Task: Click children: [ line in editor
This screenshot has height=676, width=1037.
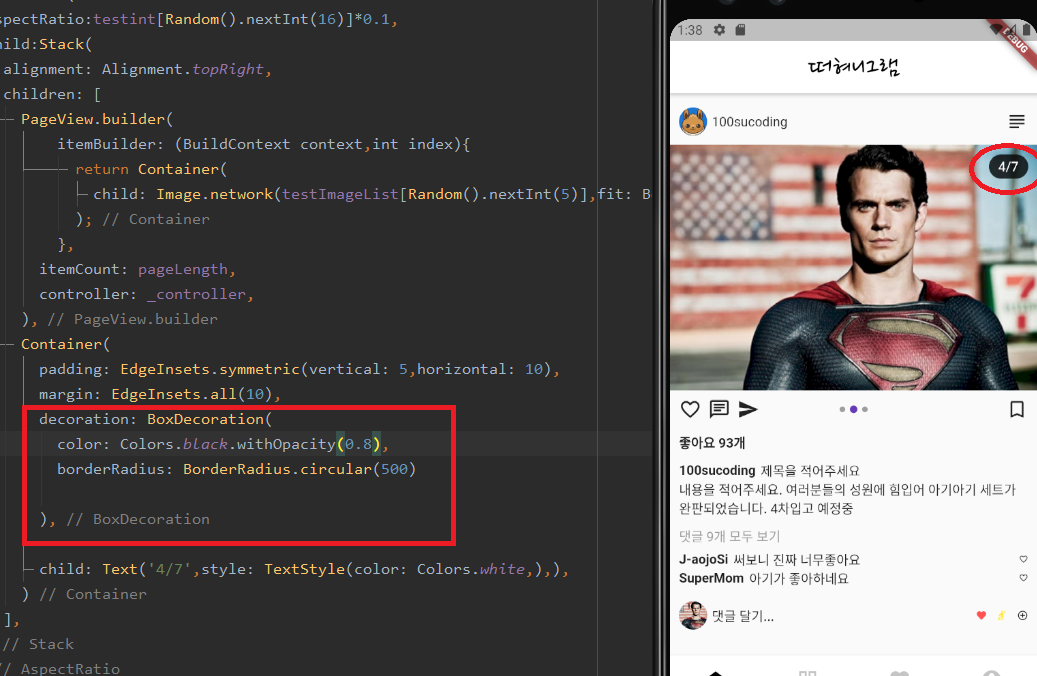Action: pyautogui.click(x=52, y=95)
